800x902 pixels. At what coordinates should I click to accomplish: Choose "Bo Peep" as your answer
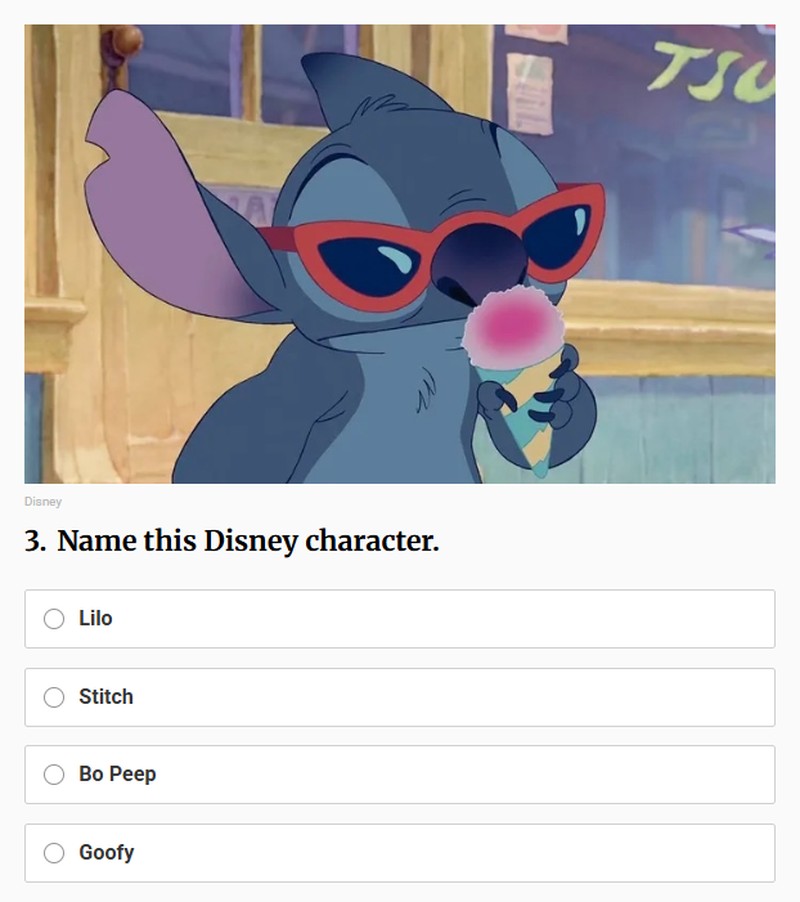coord(400,773)
